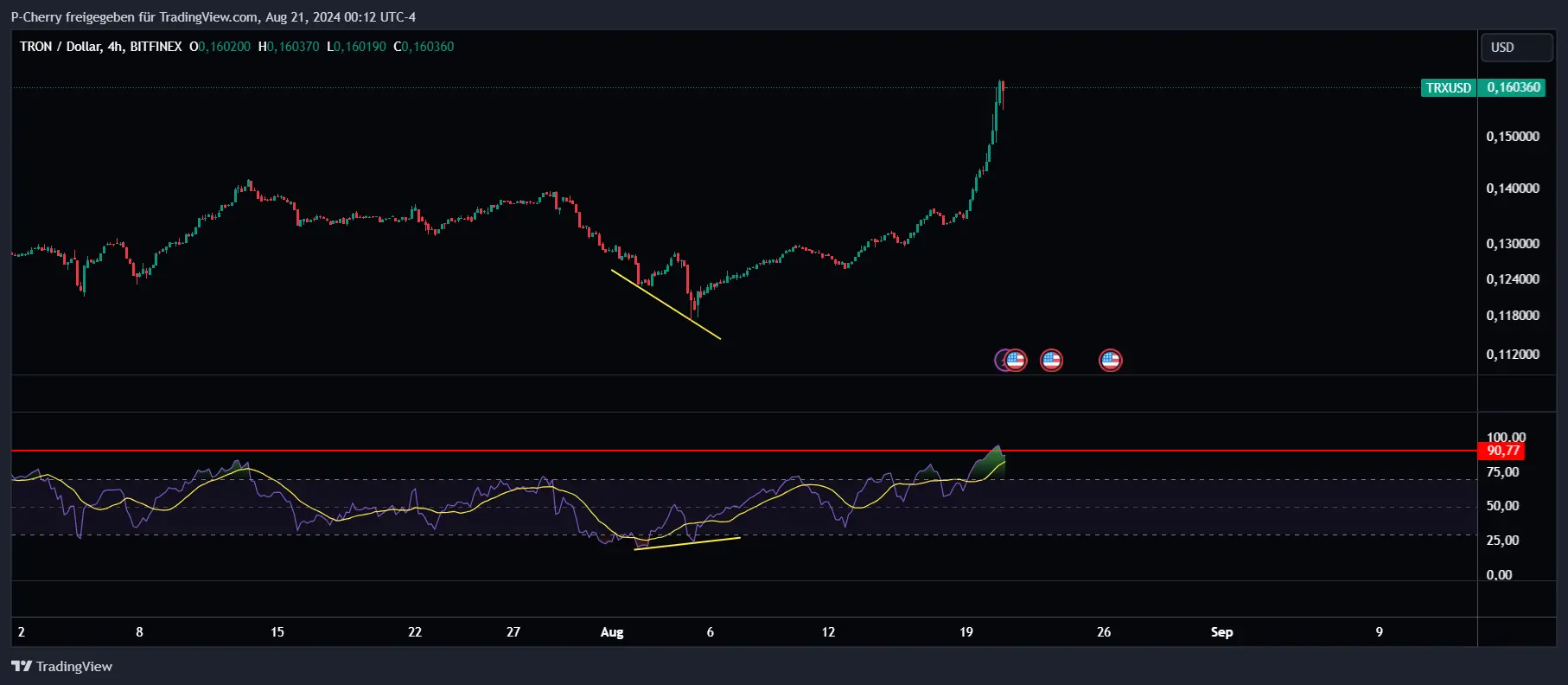Image resolution: width=1568 pixels, height=685 pixels.
Task: Open the USD currency selector on the price axis
Action: [1516, 48]
